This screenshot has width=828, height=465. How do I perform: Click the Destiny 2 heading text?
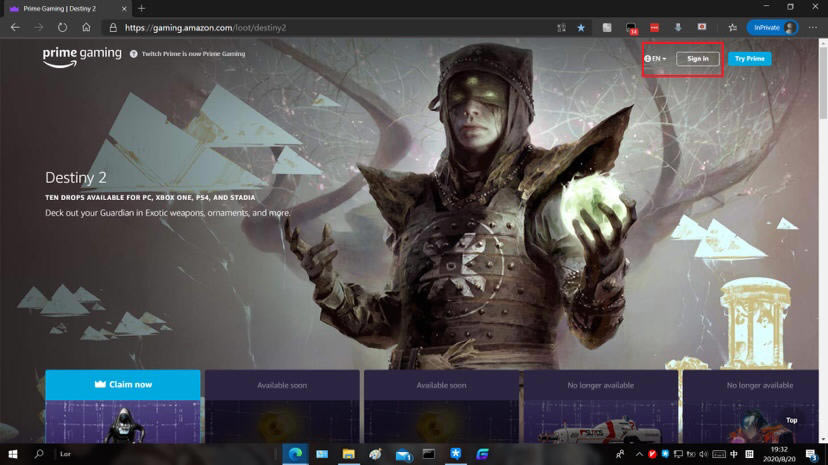pos(76,177)
